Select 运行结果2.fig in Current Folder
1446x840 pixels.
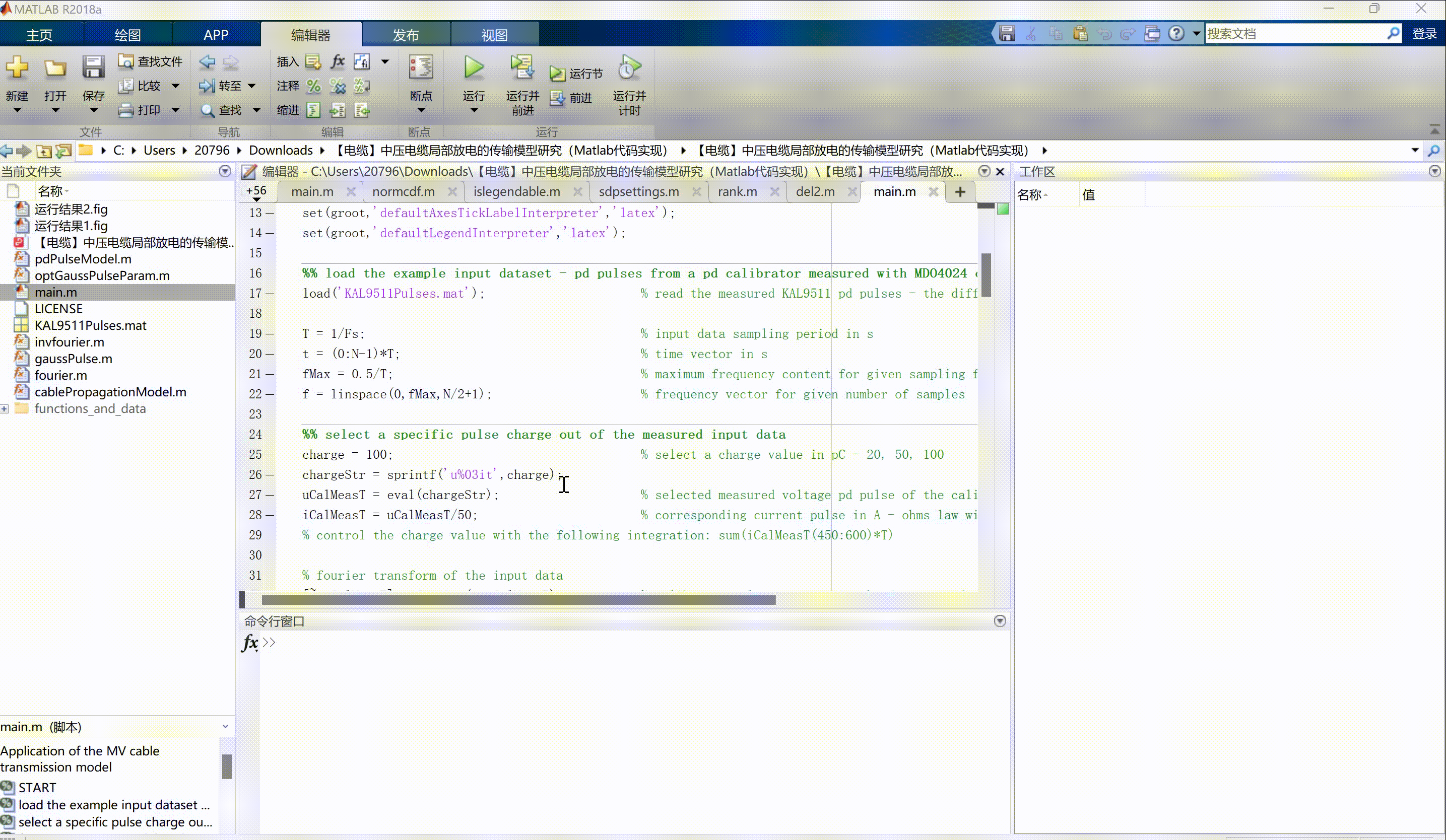pos(71,209)
